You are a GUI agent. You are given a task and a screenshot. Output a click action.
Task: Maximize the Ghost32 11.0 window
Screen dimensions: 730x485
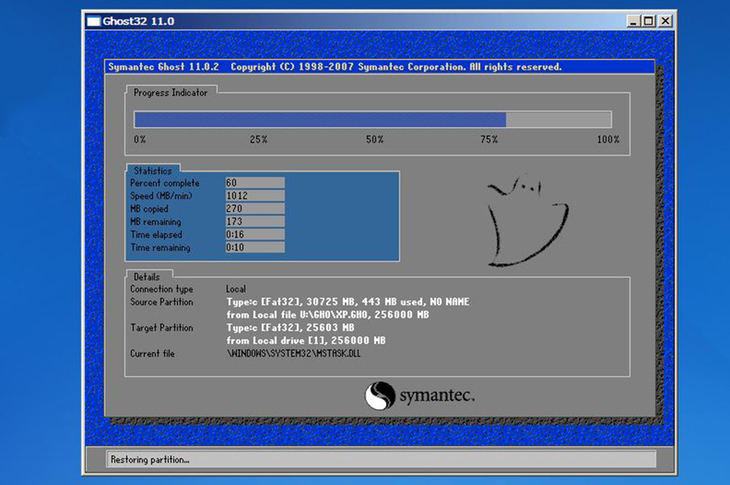pyautogui.click(x=649, y=21)
